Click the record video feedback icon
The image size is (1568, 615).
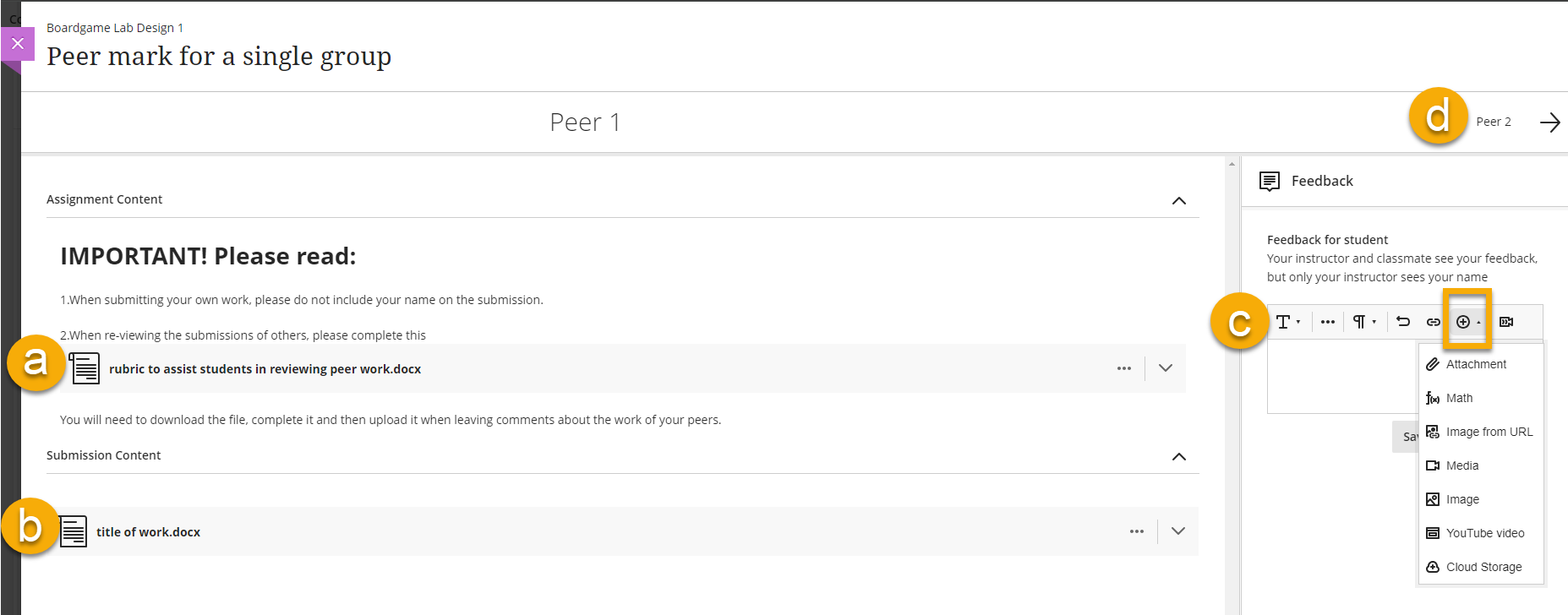point(1506,322)
